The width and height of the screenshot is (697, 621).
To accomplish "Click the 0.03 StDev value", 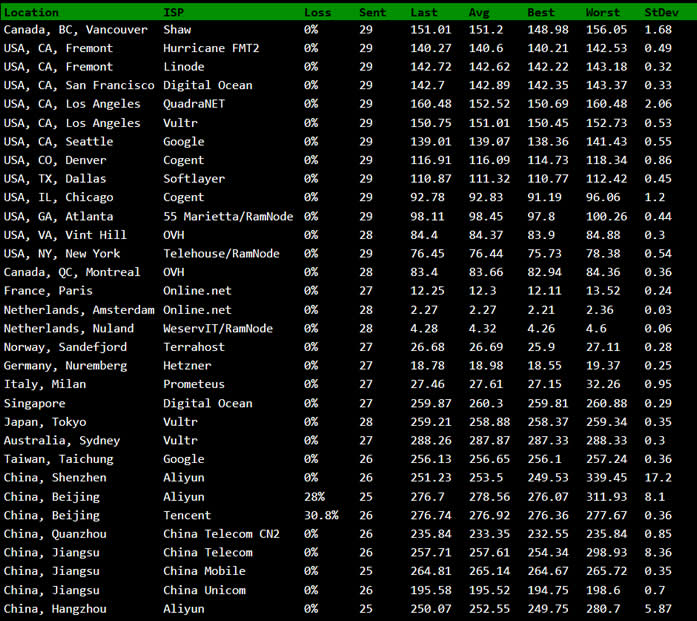I will [658, 310].
